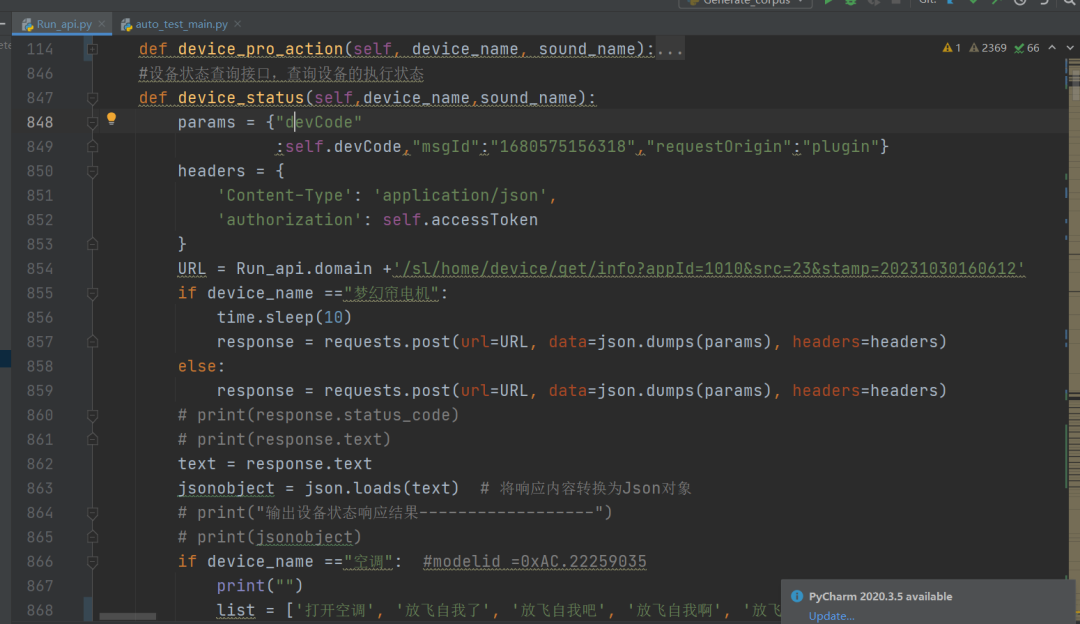Image resolution: width=1080 pixels, height=624 pixels.
Task: Click the URL string '/sl/home/device/get/info' at line 854
Action: [x=709, y=269]
